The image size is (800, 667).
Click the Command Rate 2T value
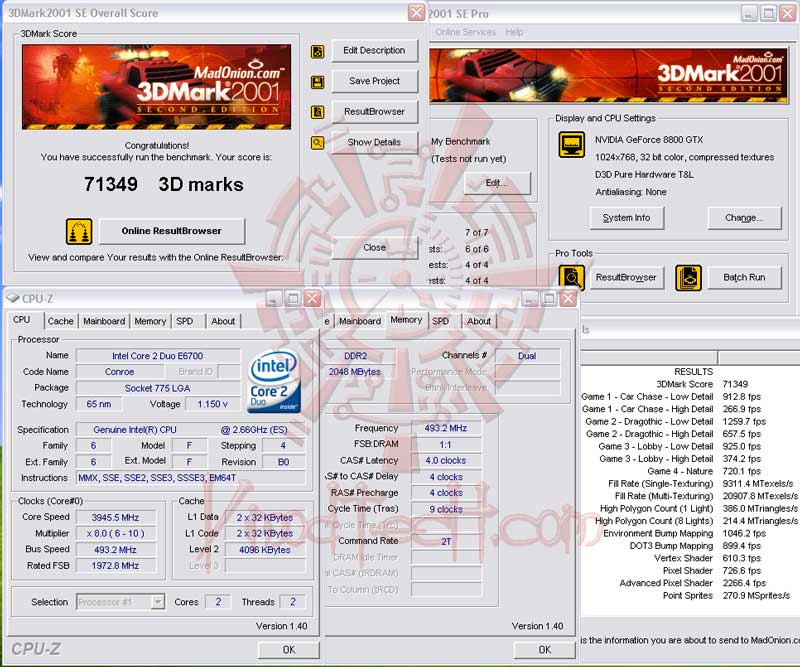[x=446, y=541]
